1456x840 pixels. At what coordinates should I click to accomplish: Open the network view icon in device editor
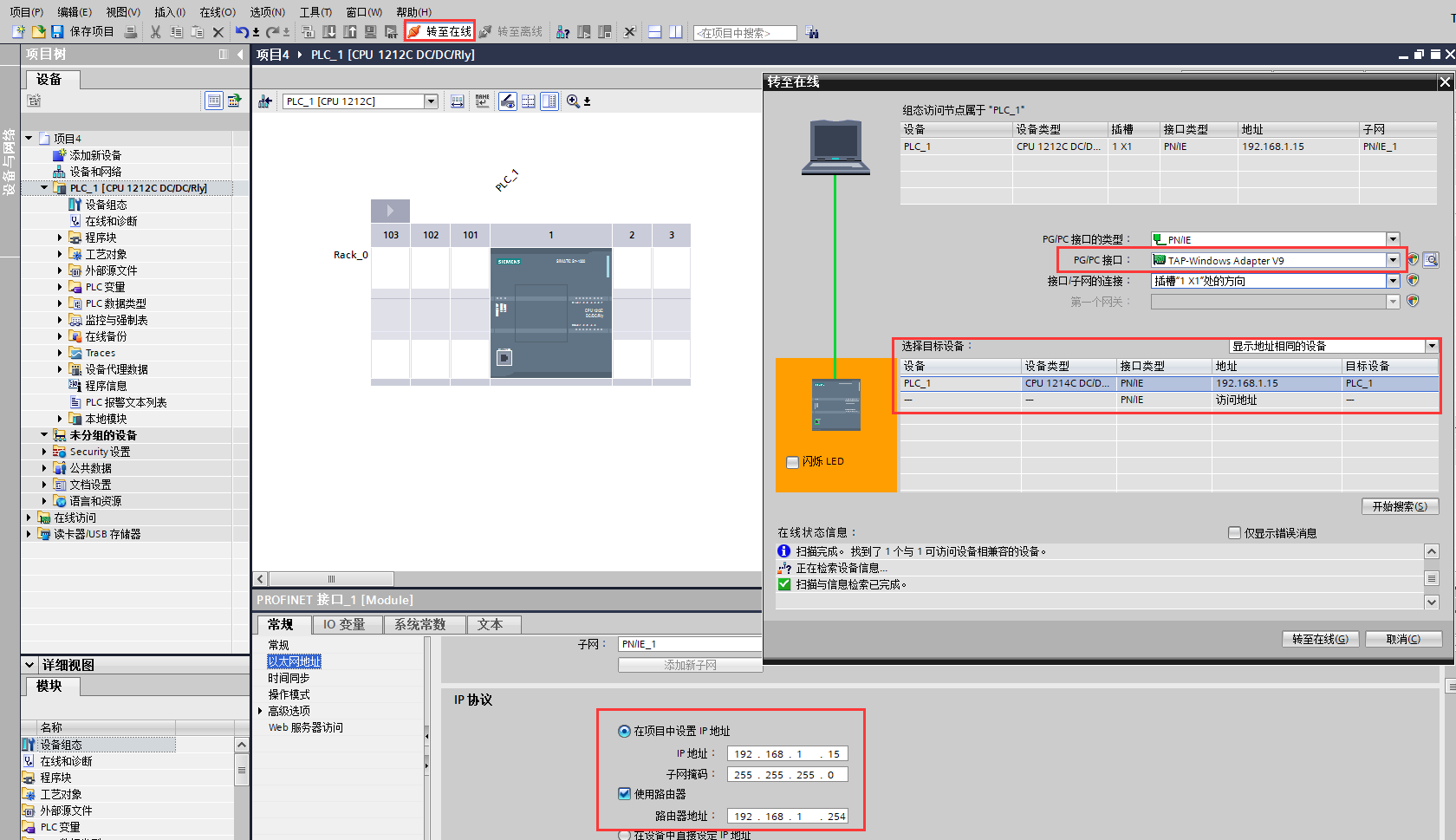[265, 101]
